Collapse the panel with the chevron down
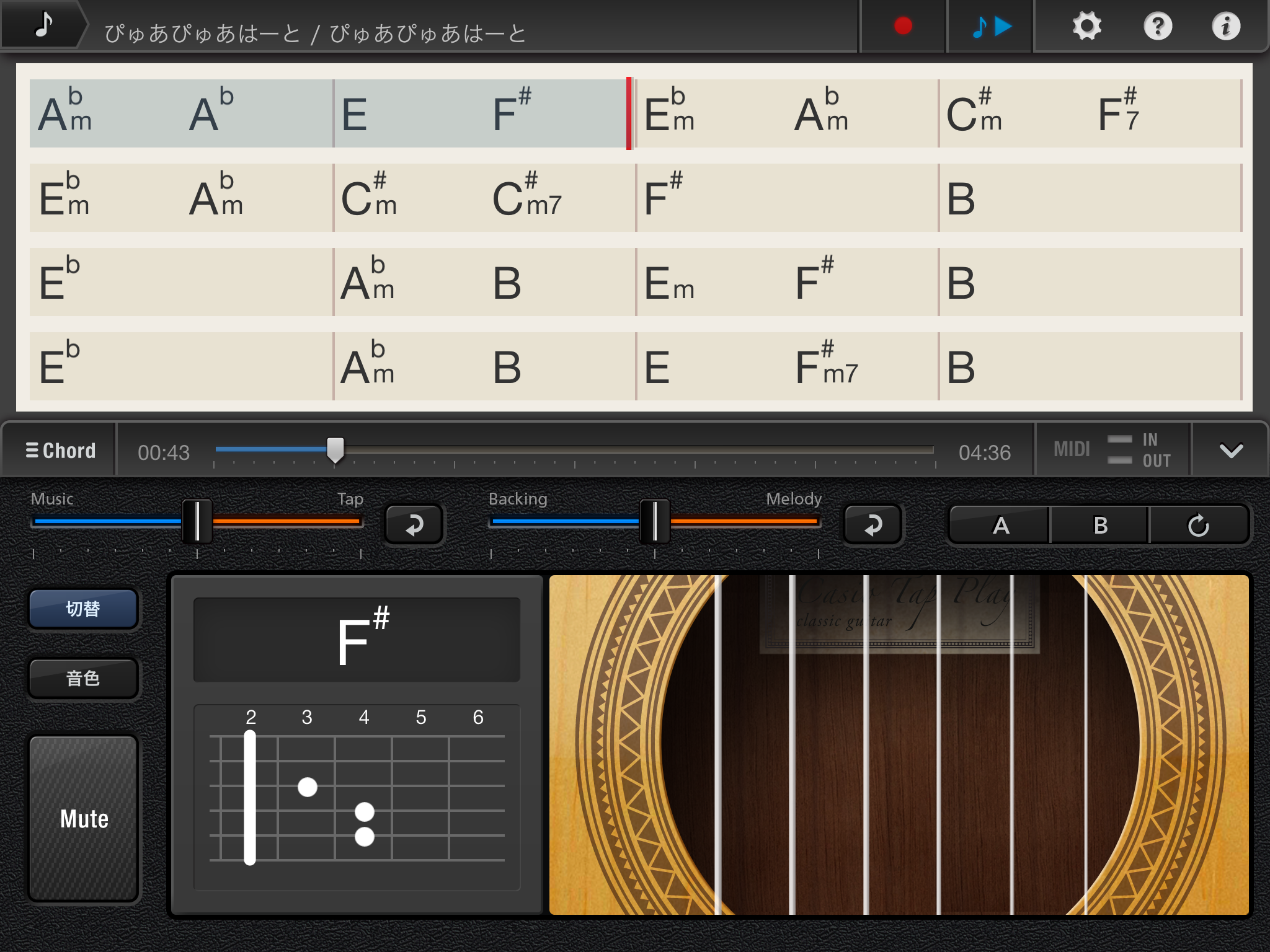1270x952 pixels. pos(1230,450)
